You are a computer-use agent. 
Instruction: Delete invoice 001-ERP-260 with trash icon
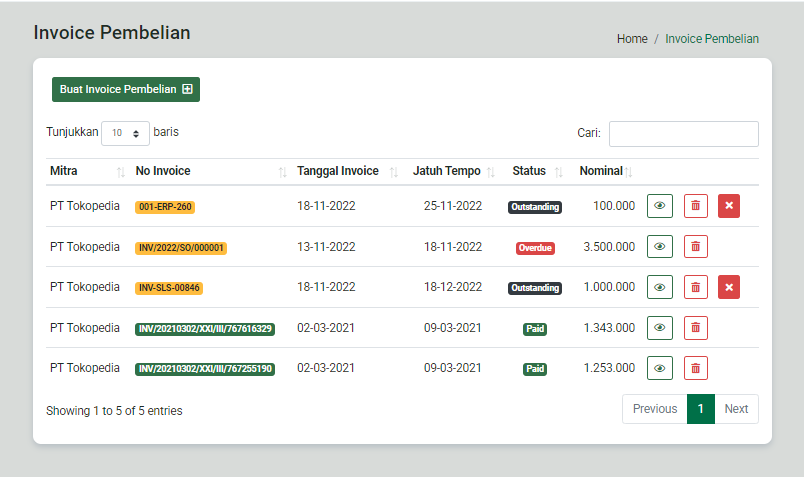(x=696, y=206)
